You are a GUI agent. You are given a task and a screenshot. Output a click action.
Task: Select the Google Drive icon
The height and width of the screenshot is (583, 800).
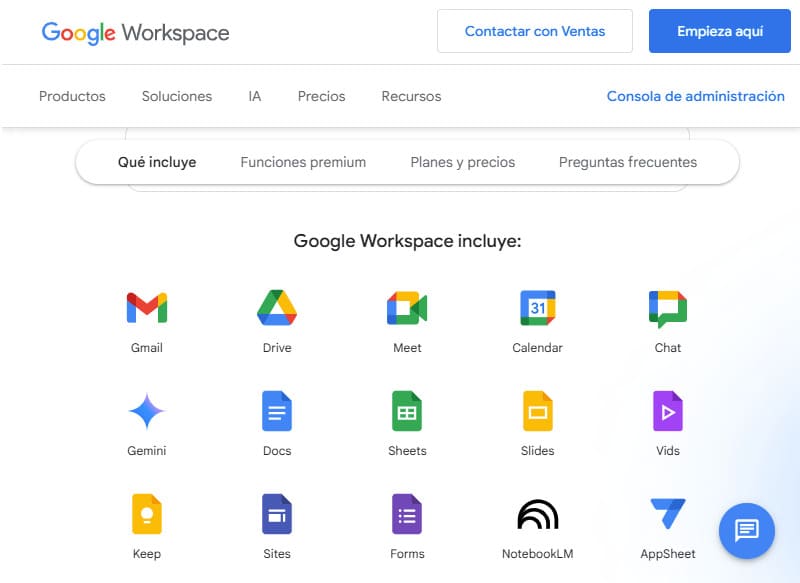(276, 308)
